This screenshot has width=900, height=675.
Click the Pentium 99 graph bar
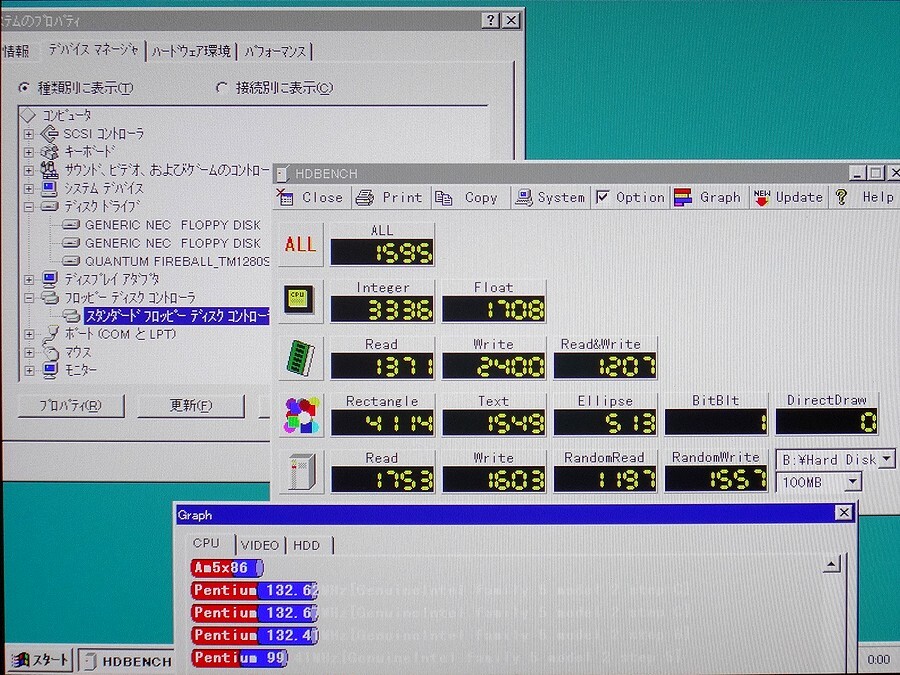(239, 658)
